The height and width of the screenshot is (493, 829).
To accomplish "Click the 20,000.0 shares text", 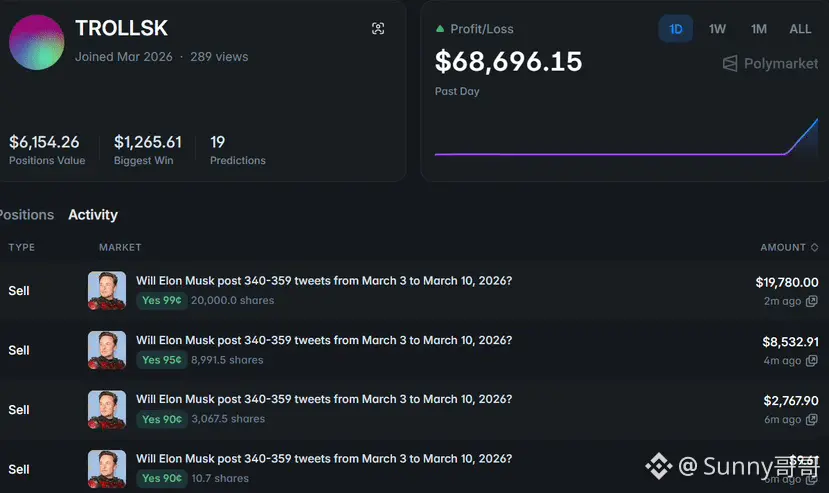I will 233,300.
